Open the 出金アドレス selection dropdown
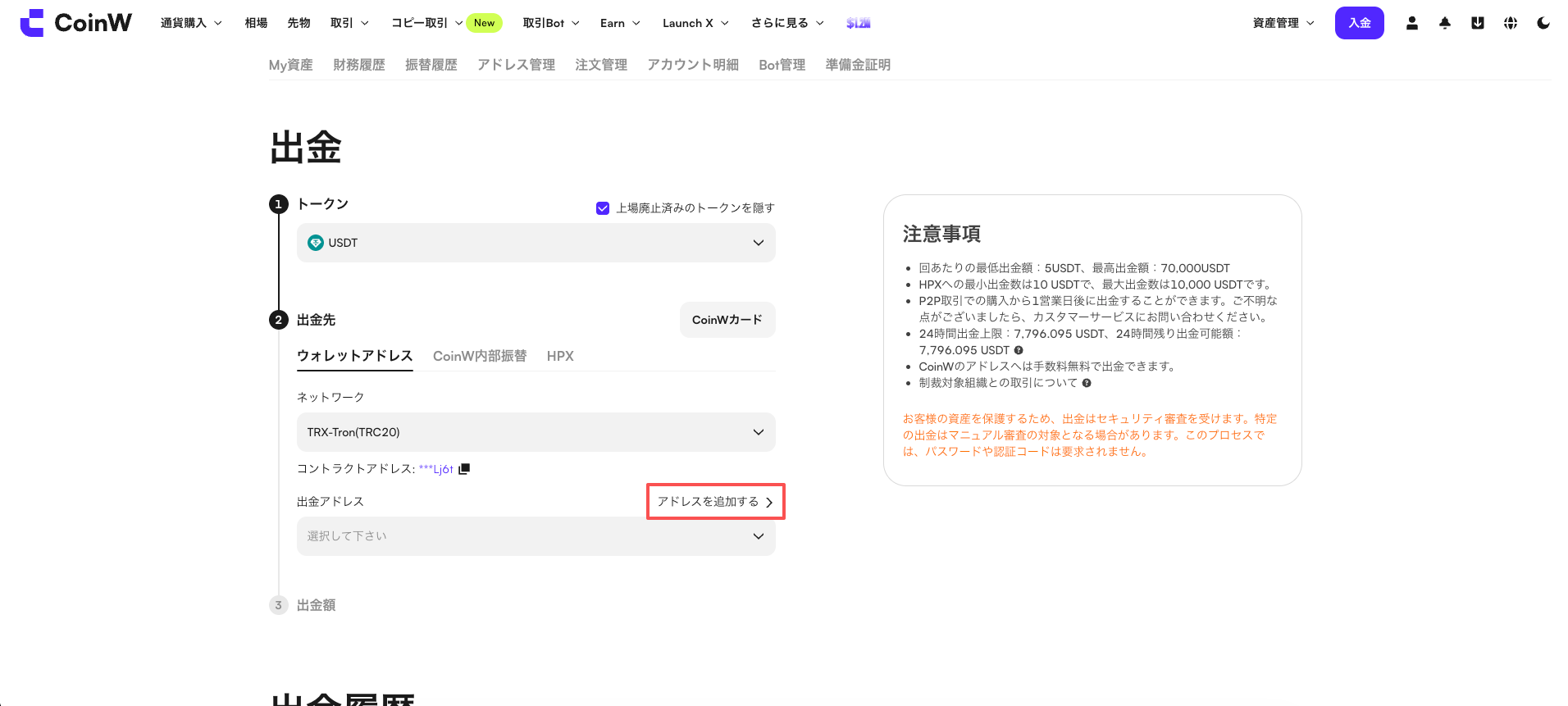 (536, 536)
